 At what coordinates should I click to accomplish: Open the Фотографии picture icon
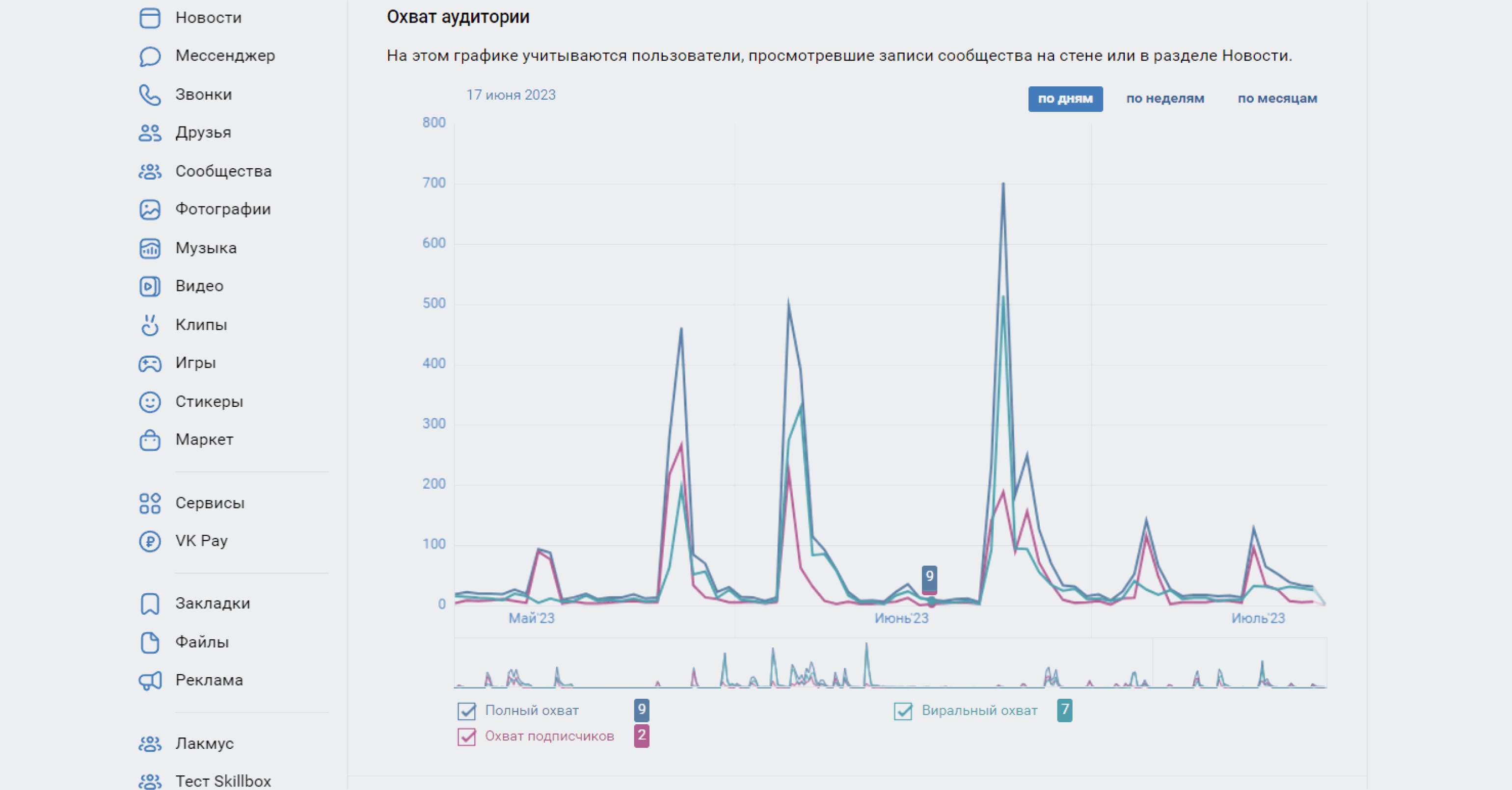(x=150, y=210)
